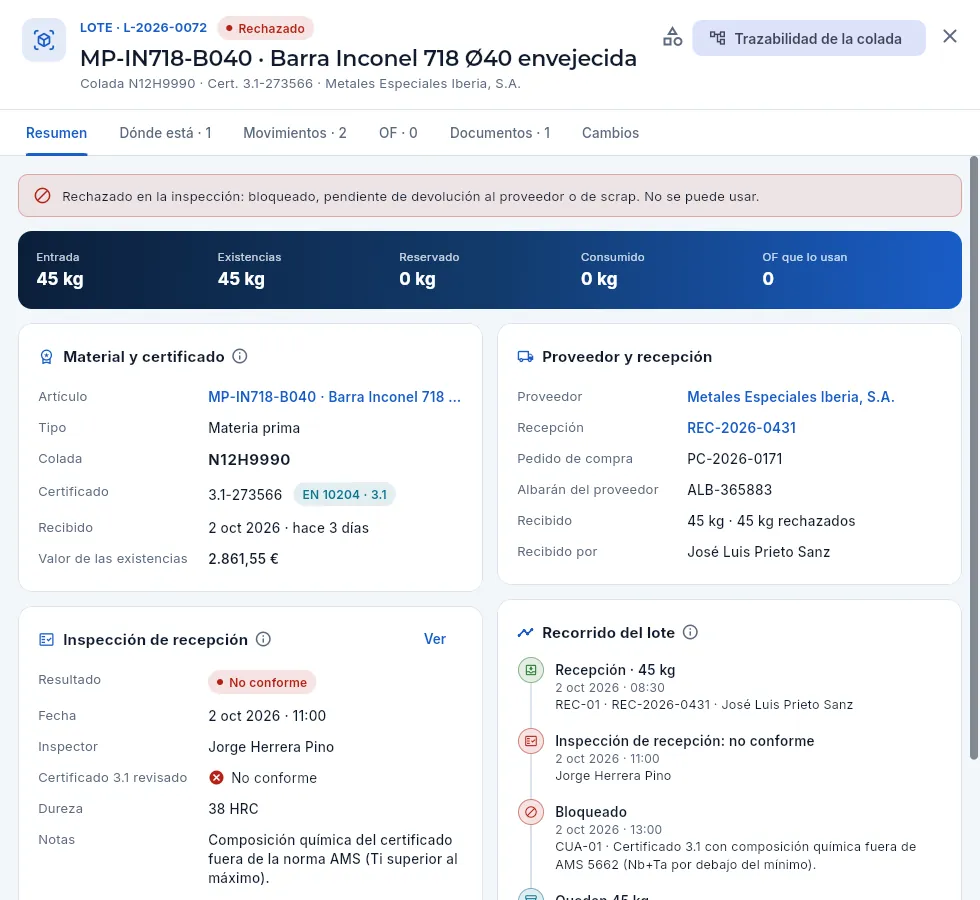The image size is (980, 900).
Task: Click the EN 10204 · 3.1 badge
Action: [x=344, y=494]
